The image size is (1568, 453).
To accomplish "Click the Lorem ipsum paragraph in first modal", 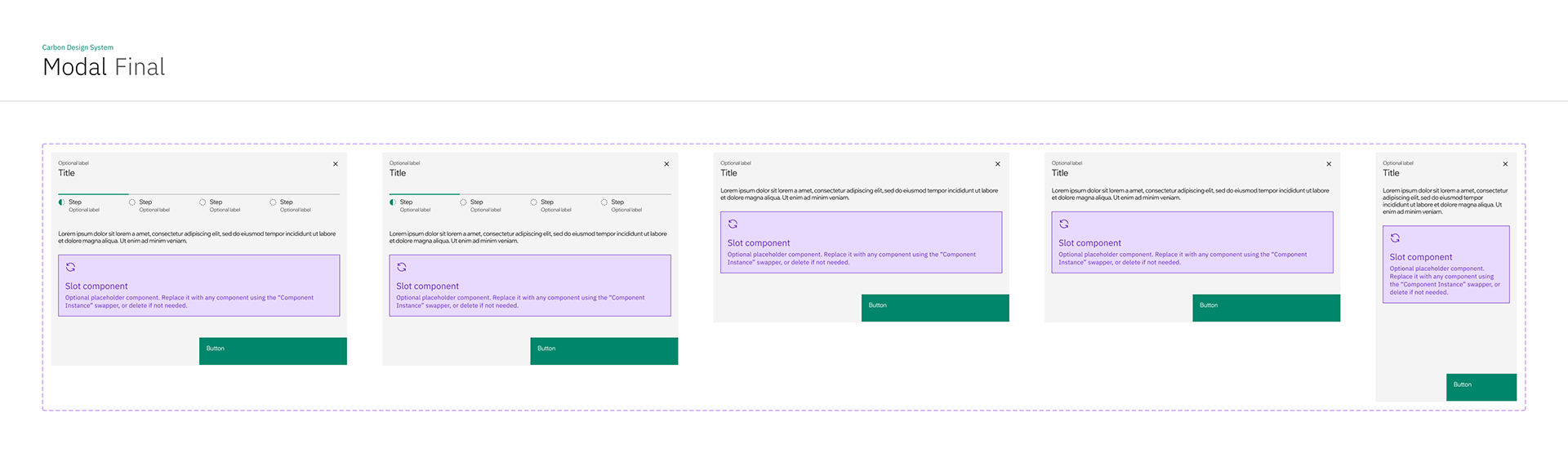I will point(197,238).
